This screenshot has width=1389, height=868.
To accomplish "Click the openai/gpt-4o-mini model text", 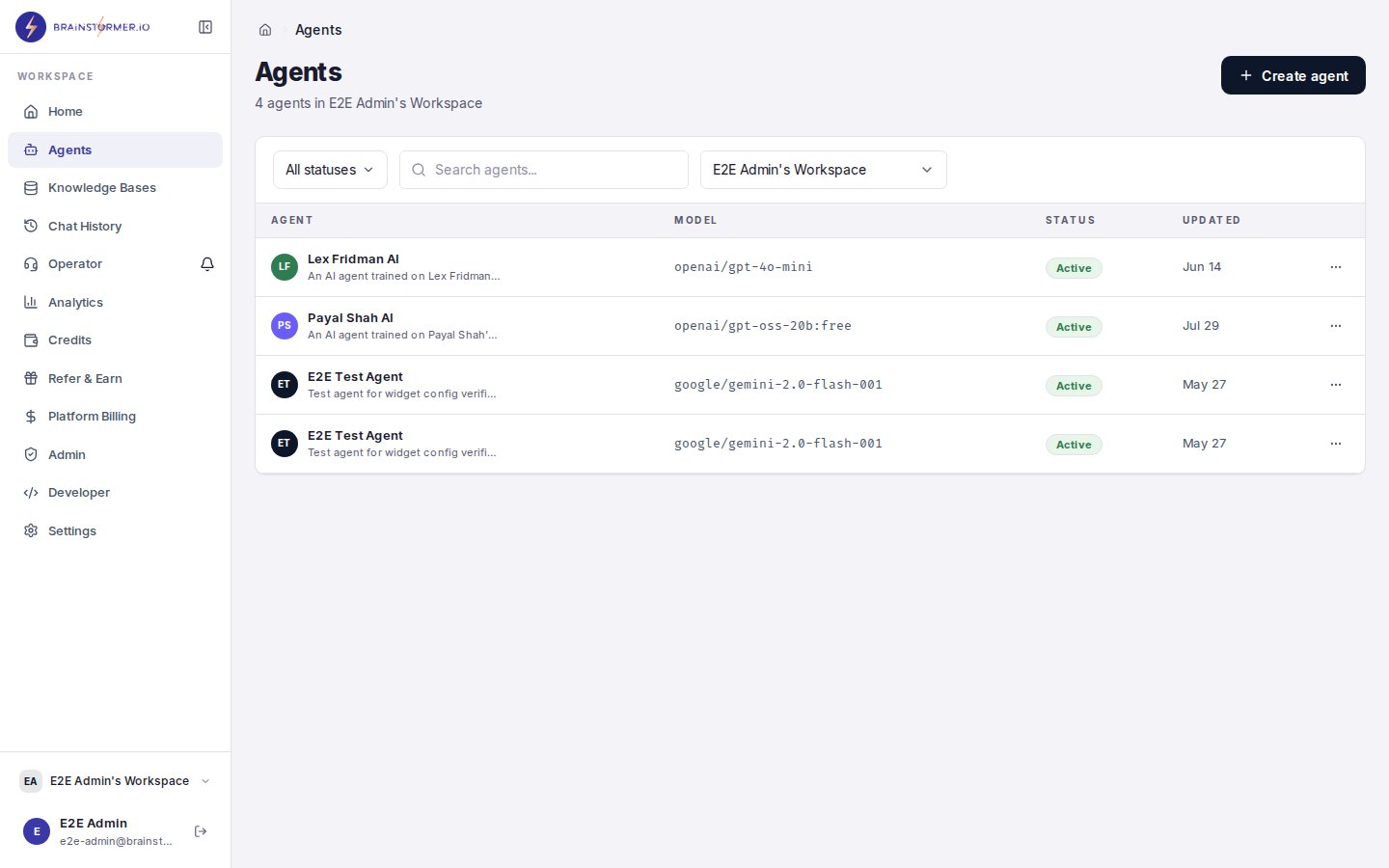I will point(744,267).
